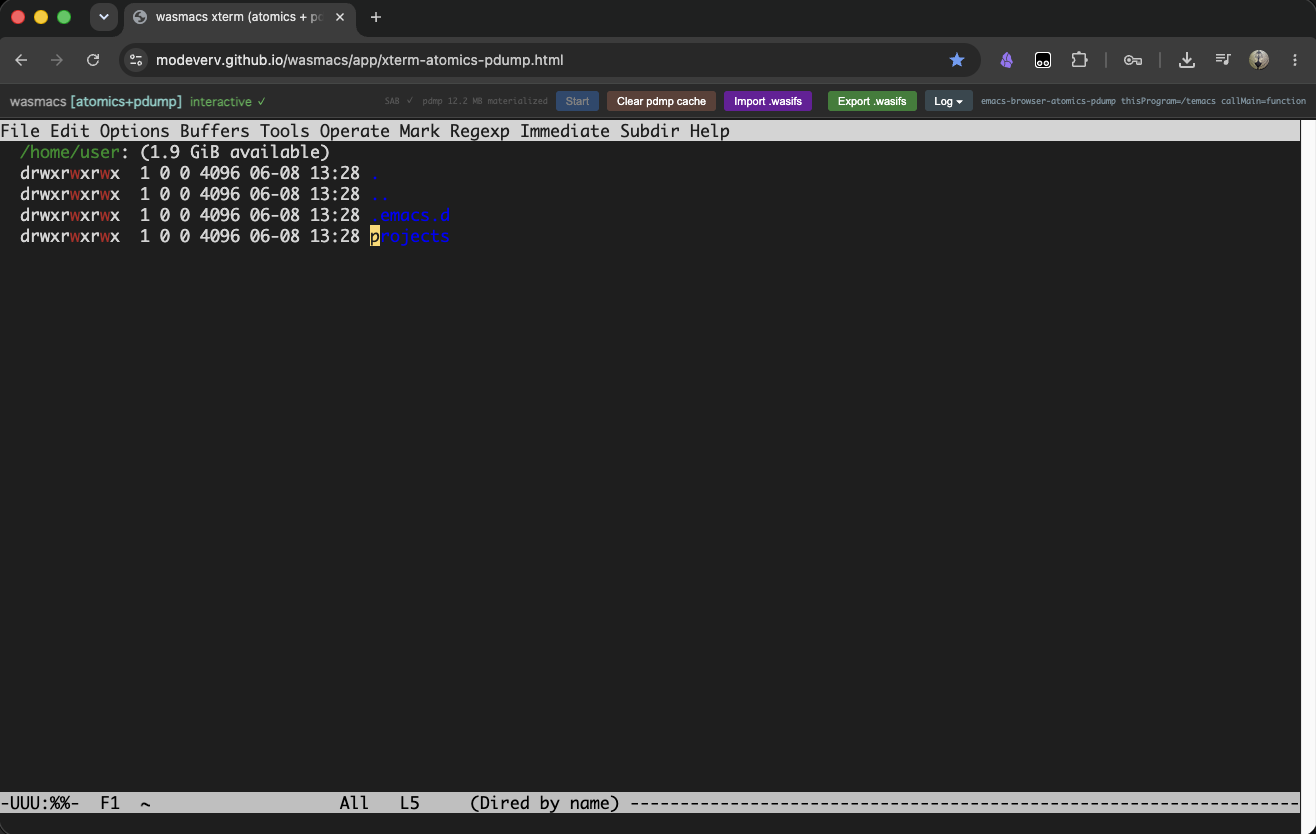Image resolution: width=1316 pixels, height=834 pixels.
Task: Click the address bar URL field
Action: click(550, 60)
